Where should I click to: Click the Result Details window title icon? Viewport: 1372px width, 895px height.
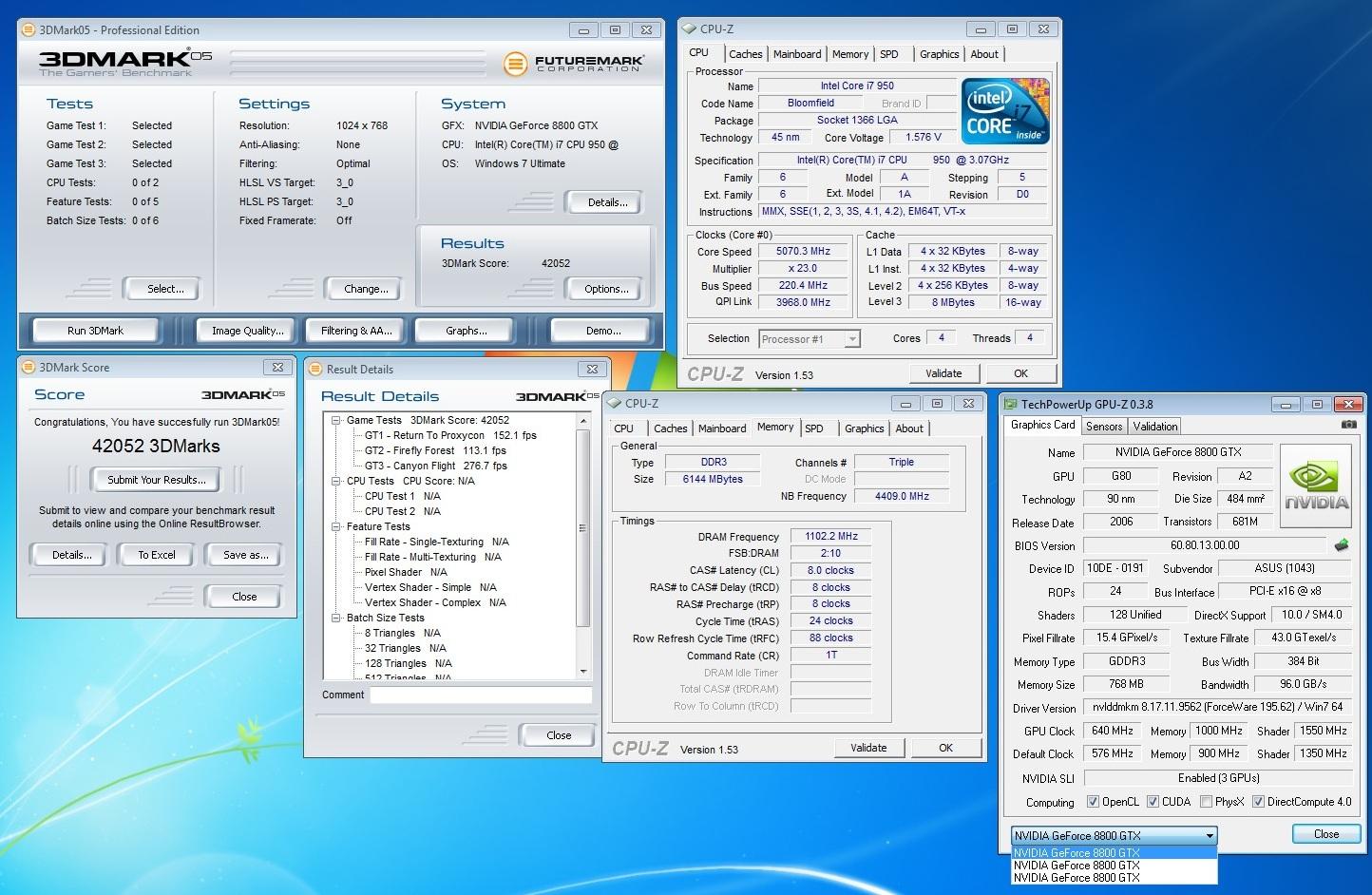click(x=315, y=370)
